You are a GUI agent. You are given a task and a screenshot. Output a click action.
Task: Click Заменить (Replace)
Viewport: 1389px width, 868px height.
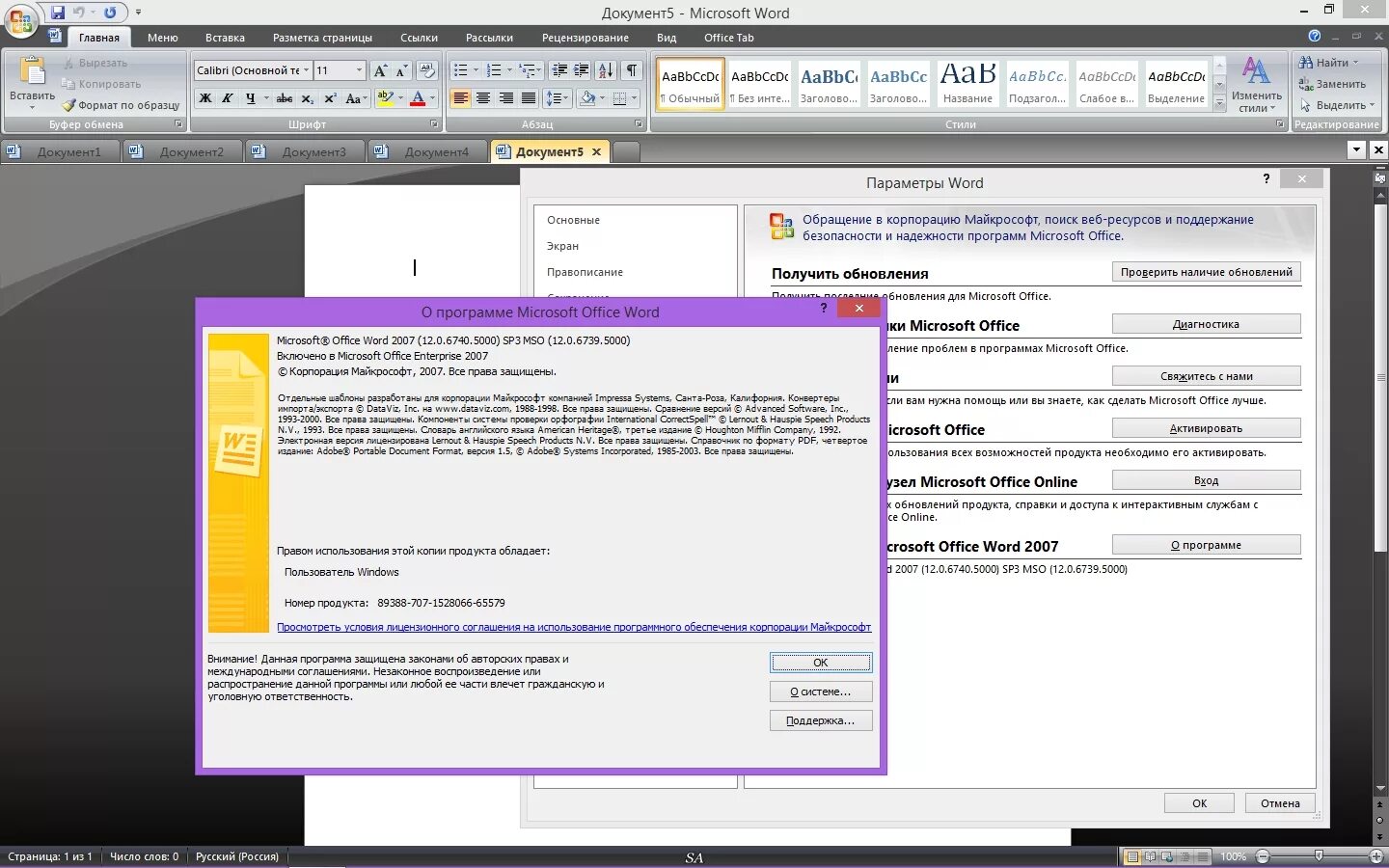1332,84
